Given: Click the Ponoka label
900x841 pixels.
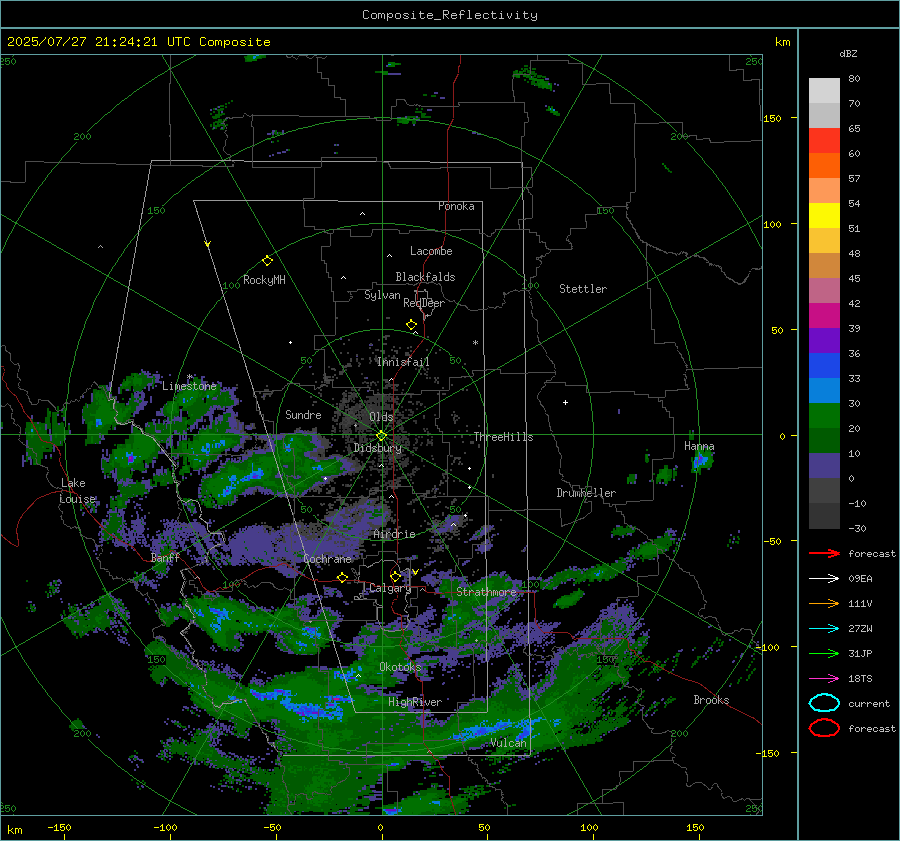Looking at the screenshot, I should pos(456,206).
